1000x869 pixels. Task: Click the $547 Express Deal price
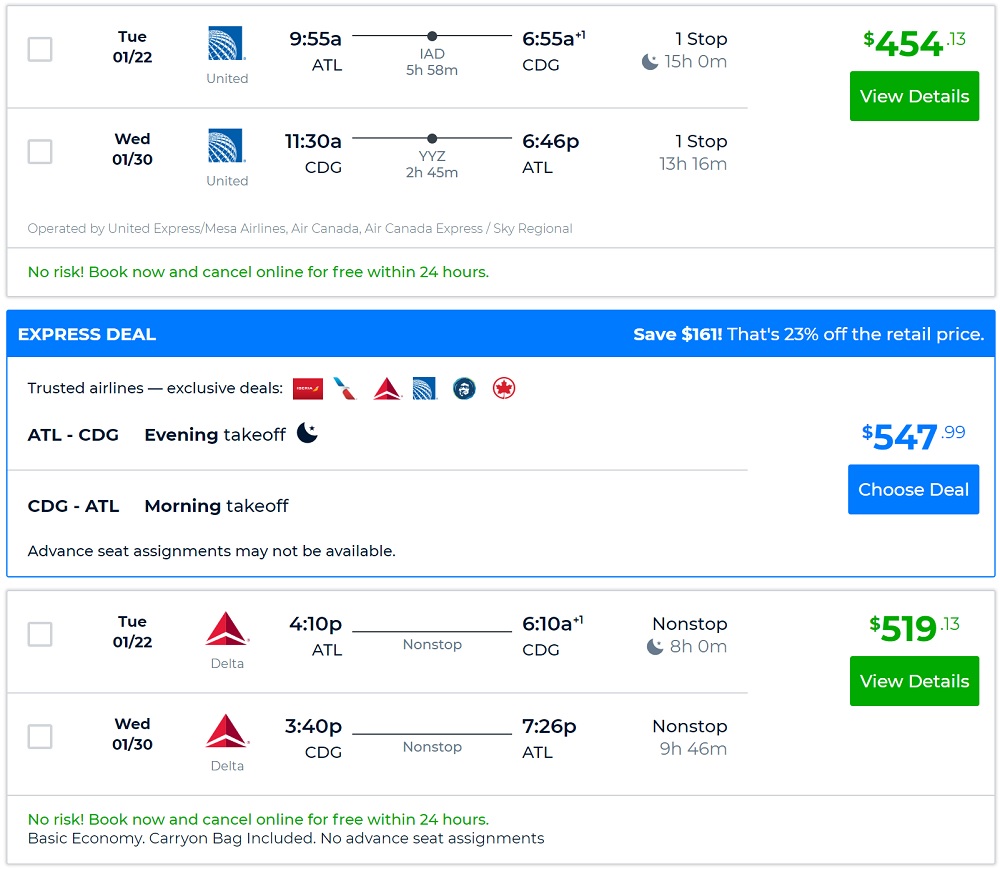[x=913, y=436]
